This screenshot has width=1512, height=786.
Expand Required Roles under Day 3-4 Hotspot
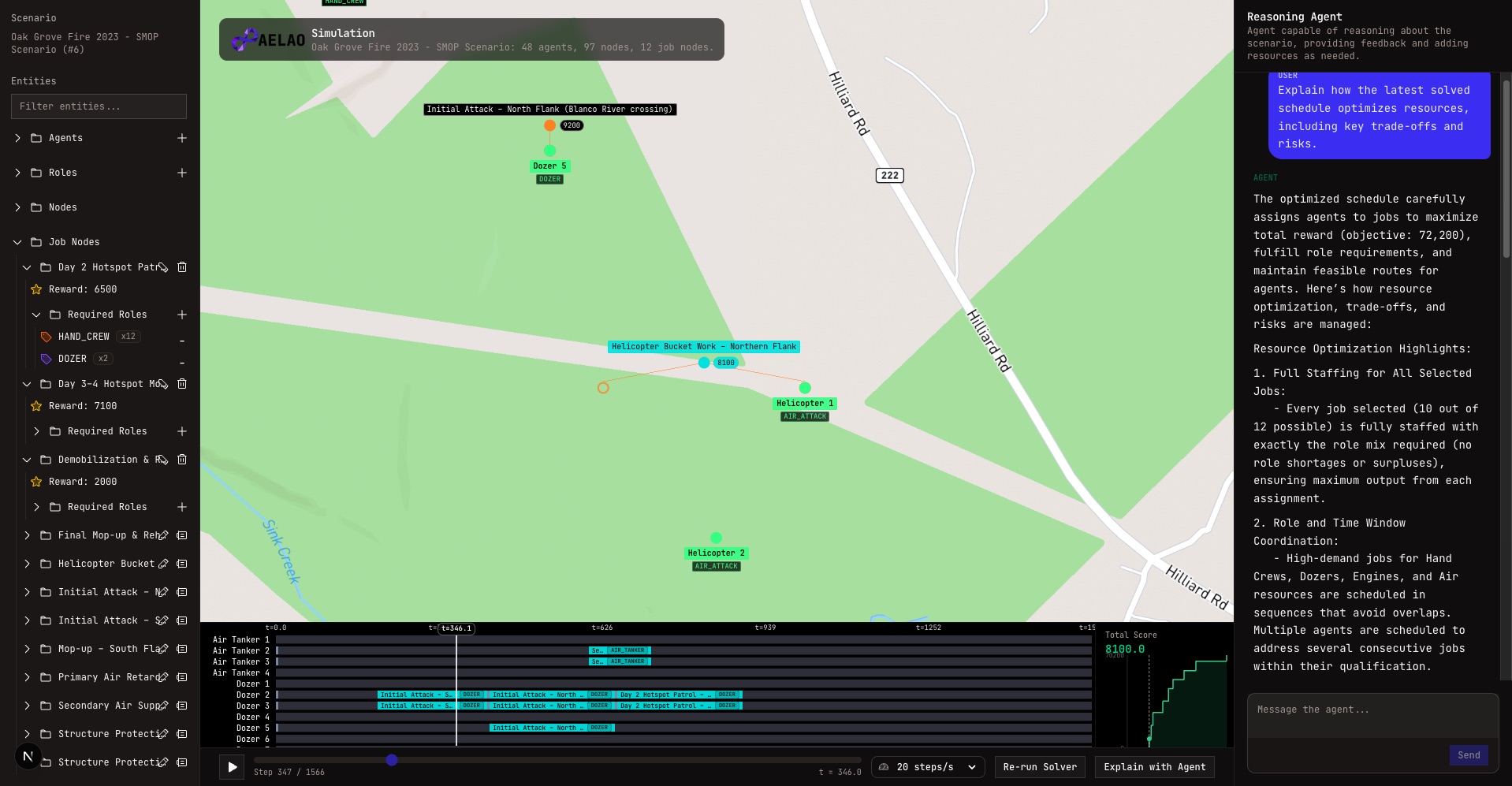coord(36,431)
